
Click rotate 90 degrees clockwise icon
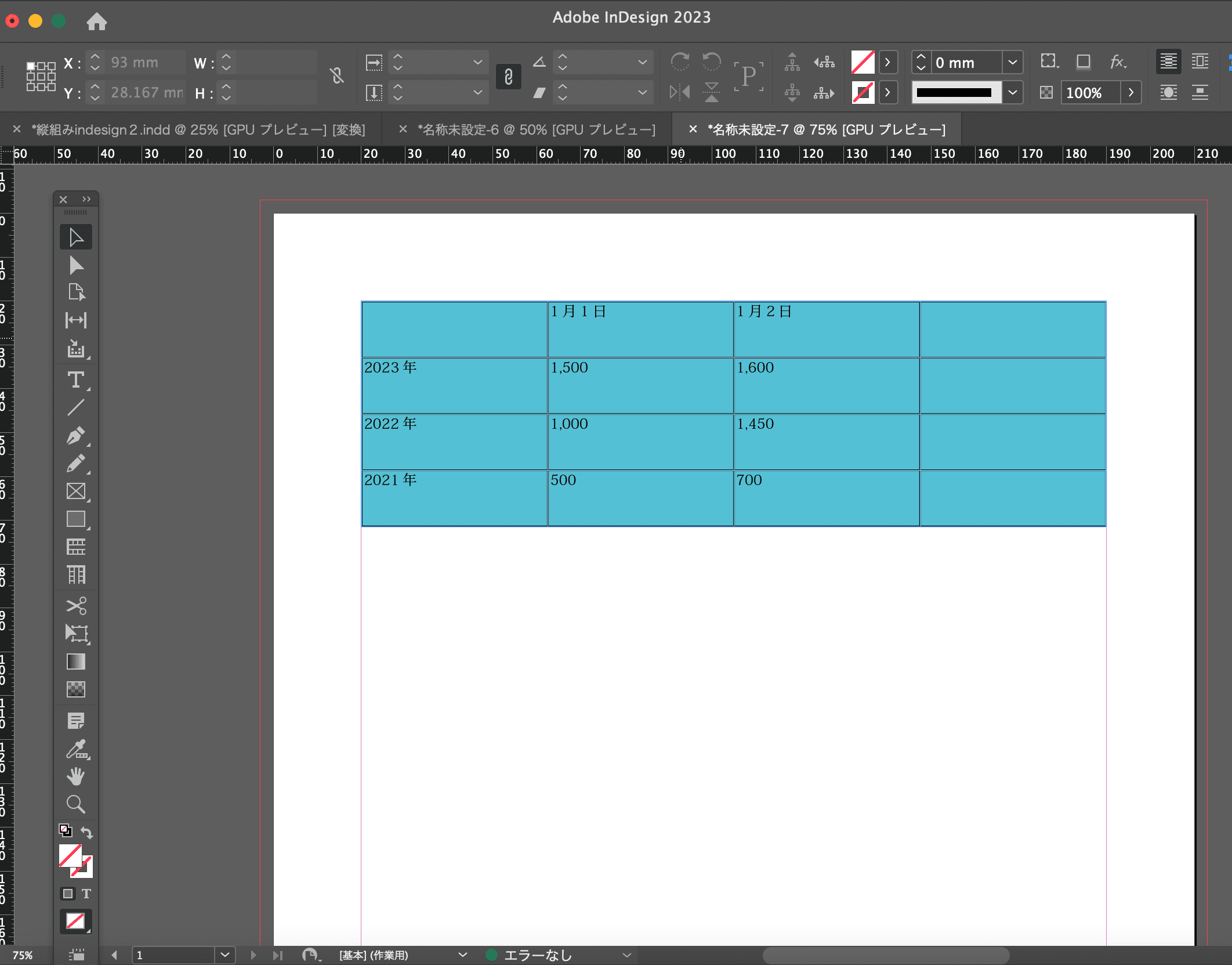click(x=680, y=62)
